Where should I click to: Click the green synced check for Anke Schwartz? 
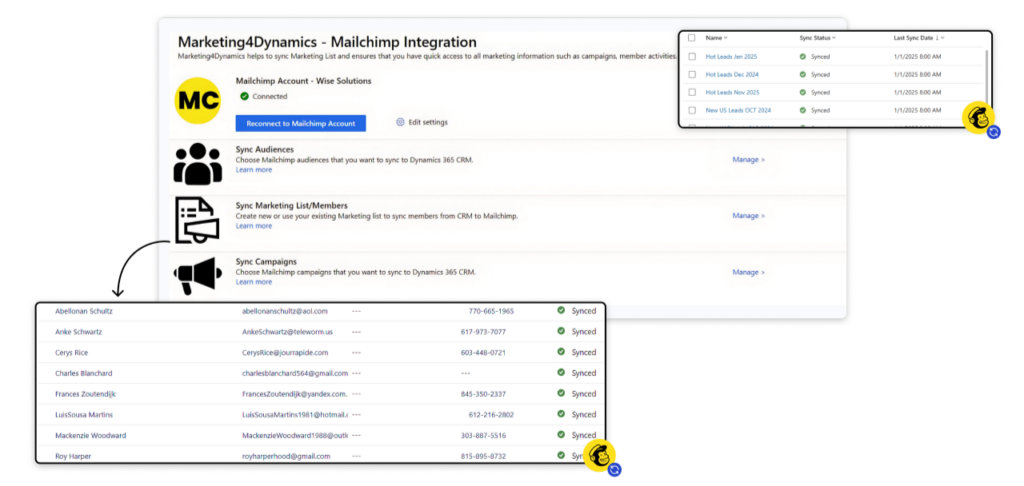click(x=561, y=331)
